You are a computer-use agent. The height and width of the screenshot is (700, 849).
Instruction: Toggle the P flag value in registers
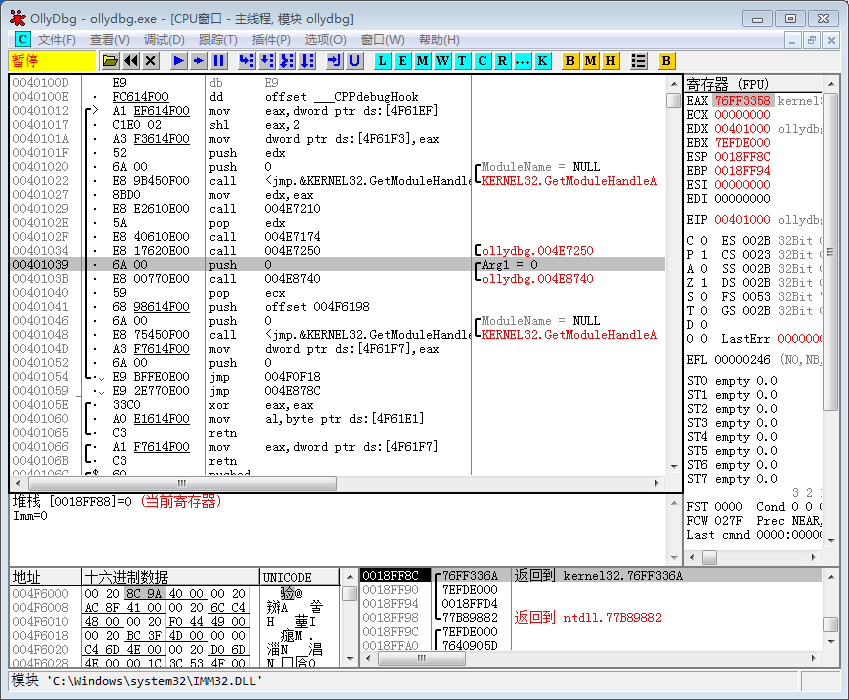pos(704,254)
